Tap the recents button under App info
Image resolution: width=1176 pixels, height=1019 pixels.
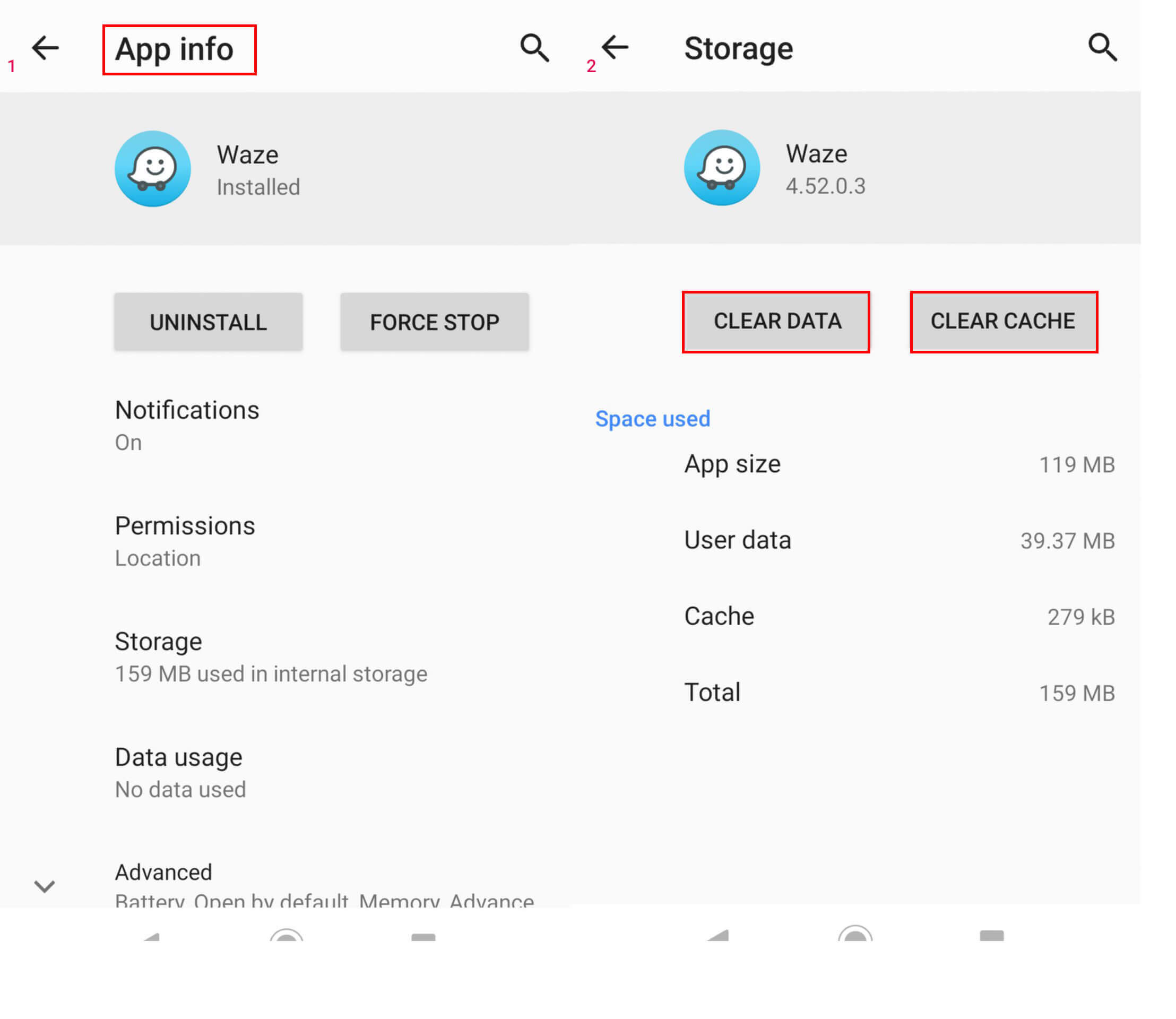click(x=423, y=937)
